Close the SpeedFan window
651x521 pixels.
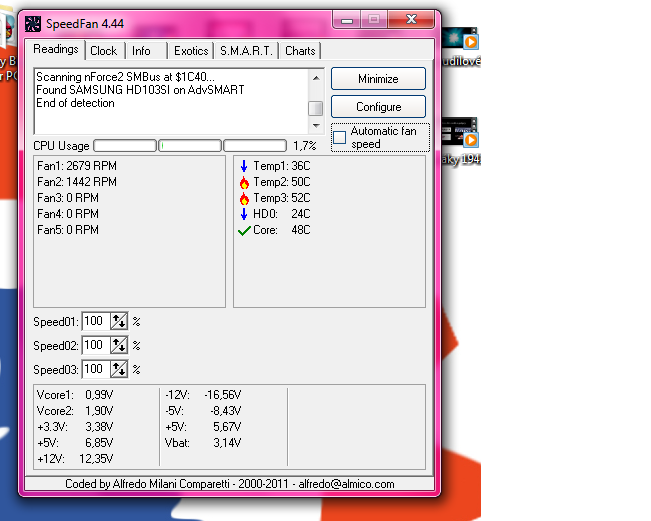click(411, 19)
